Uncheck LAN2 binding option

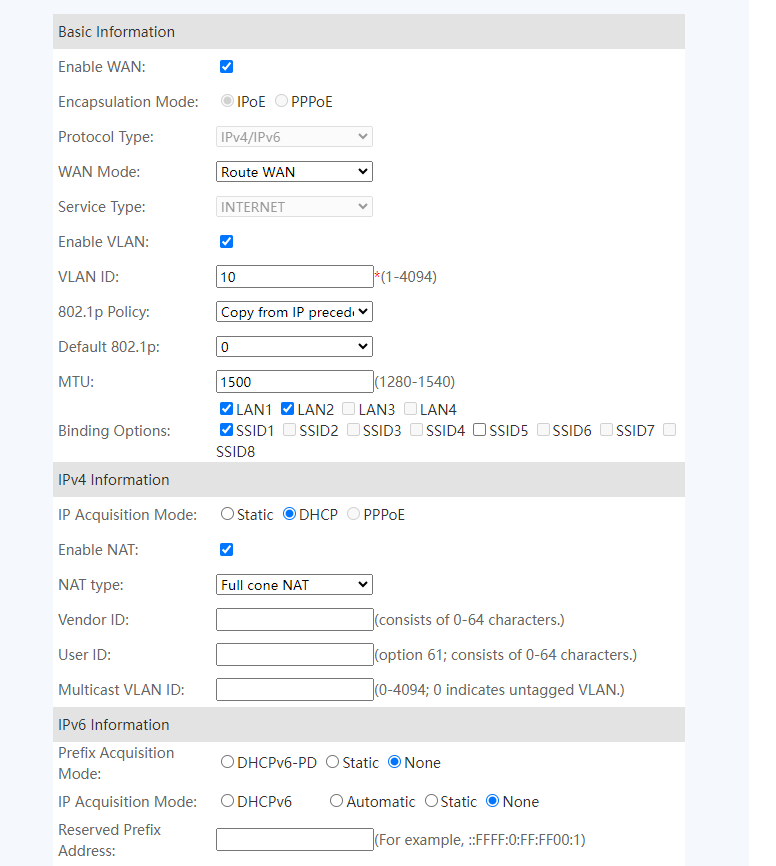(287, 409)
